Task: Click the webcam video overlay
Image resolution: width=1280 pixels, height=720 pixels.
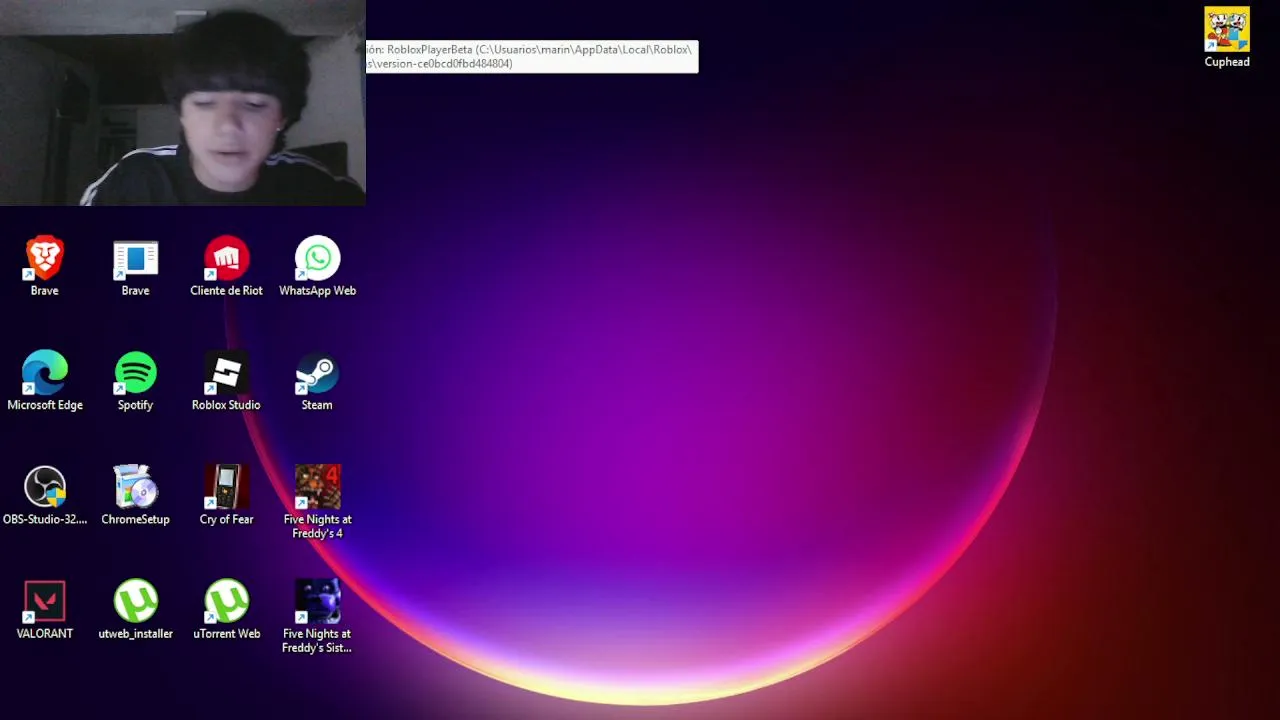Action: 183,103
